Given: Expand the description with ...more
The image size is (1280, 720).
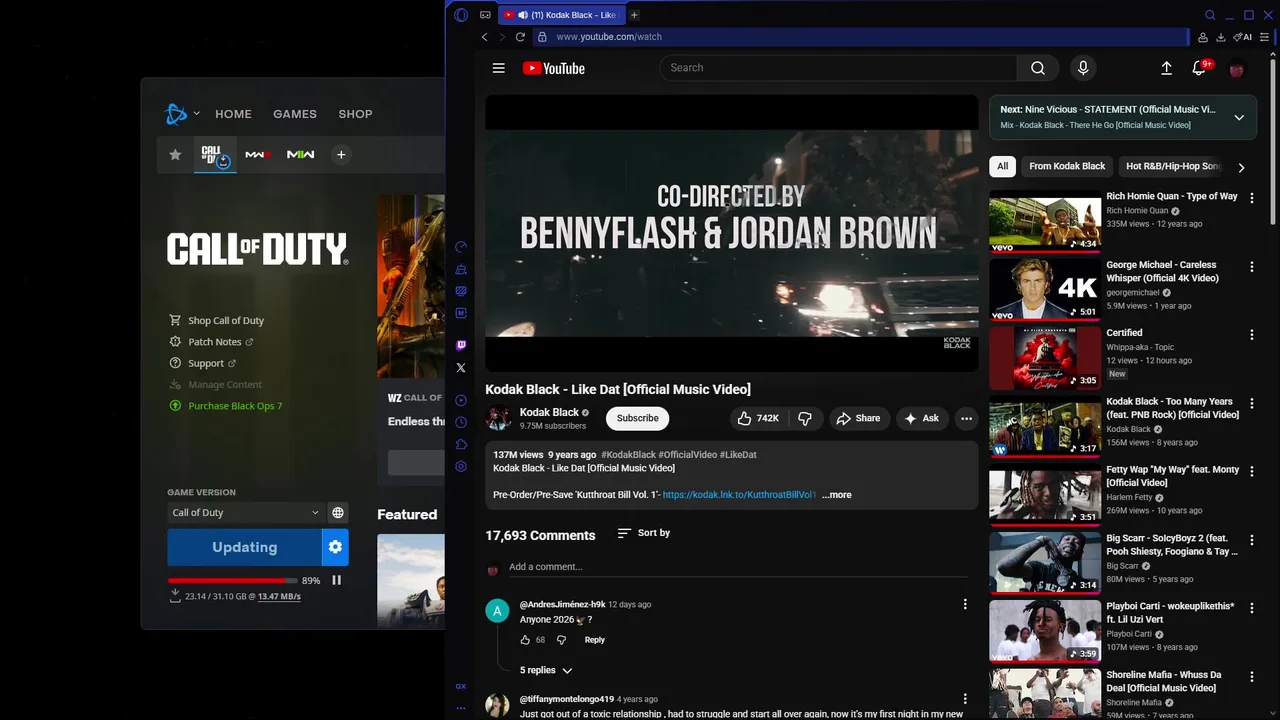Looking at the screenshot, I should pos(836,495).
